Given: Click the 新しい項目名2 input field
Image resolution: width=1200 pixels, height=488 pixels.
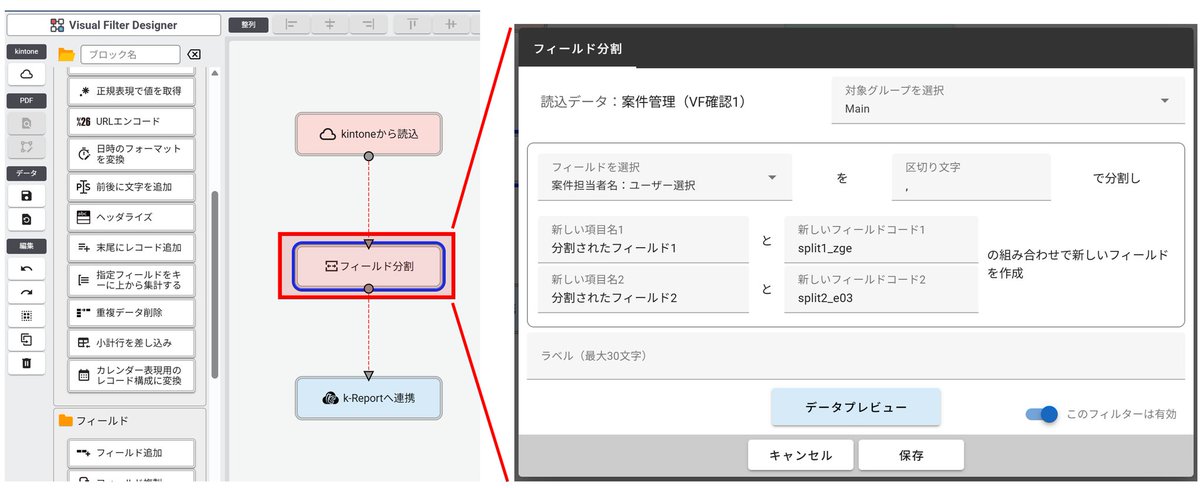Looking at the screenshot, I should tap(643, 290).
